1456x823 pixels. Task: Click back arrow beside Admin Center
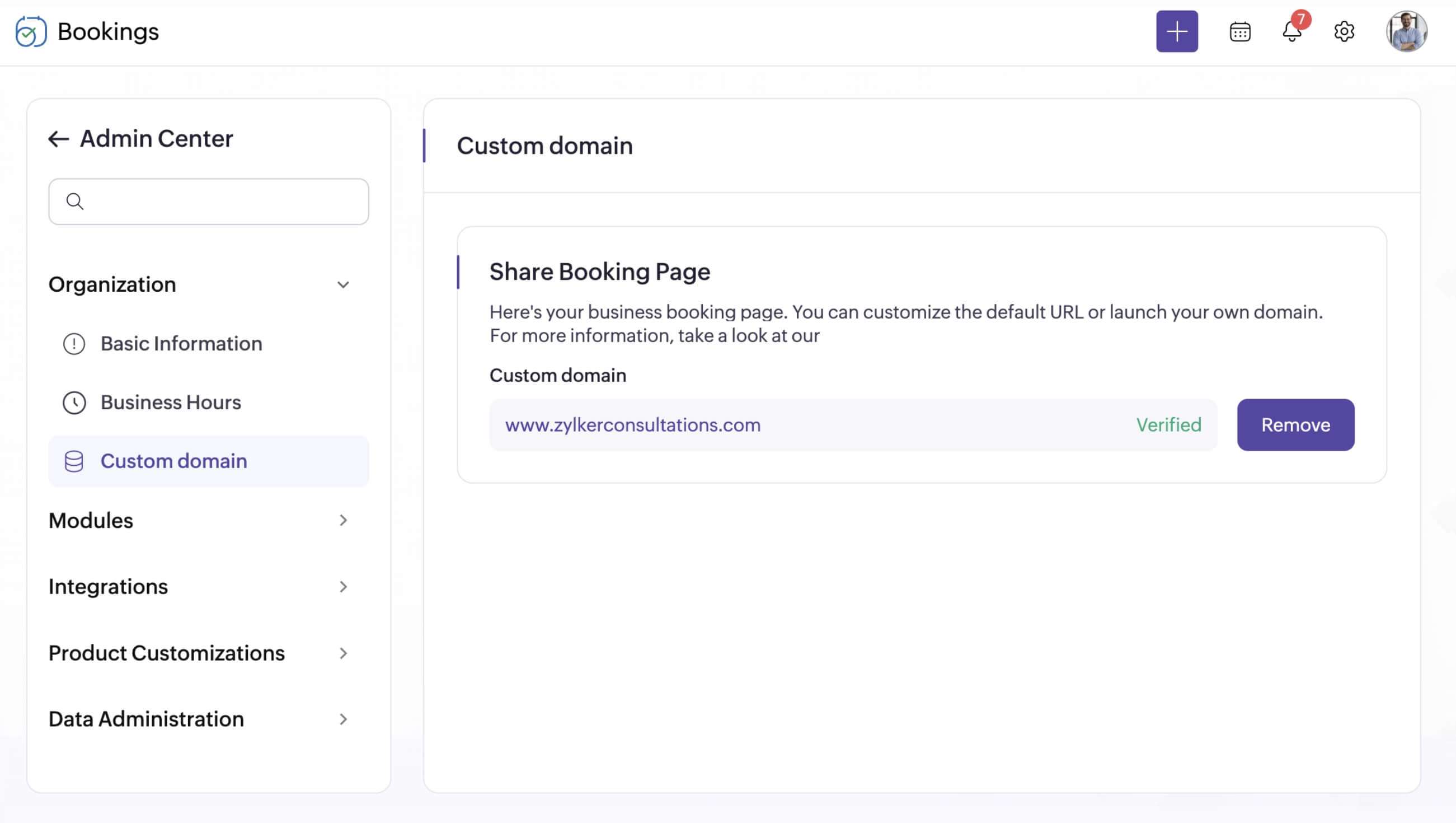tap(58, 139)
